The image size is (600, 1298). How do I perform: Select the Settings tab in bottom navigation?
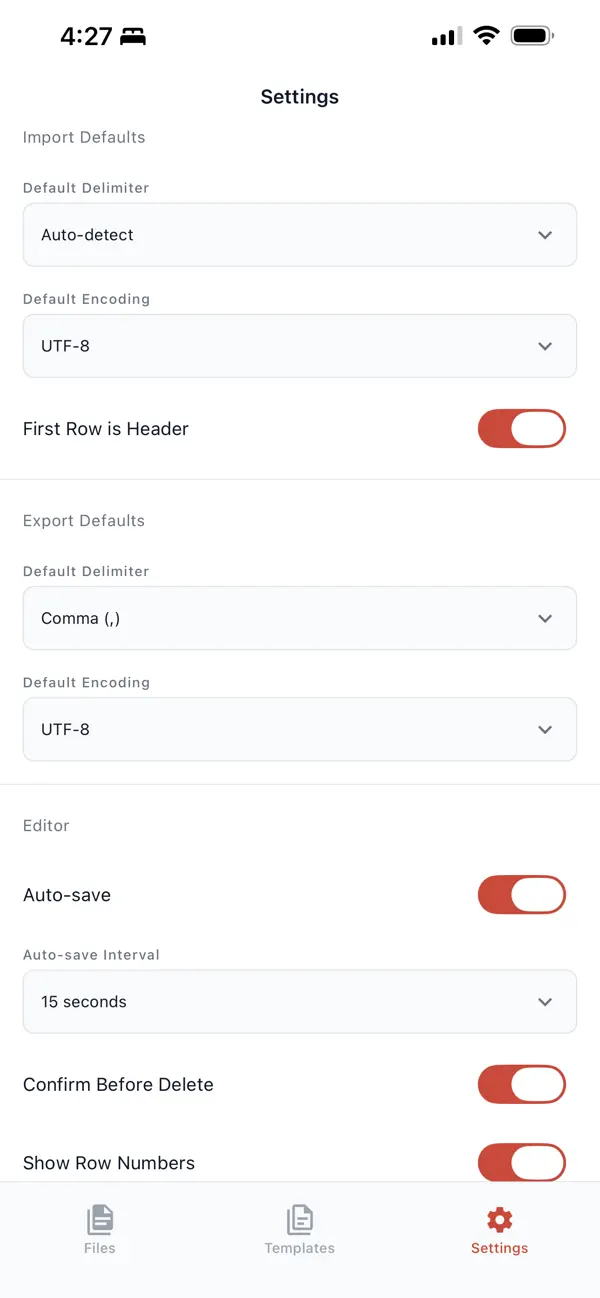499,1230
